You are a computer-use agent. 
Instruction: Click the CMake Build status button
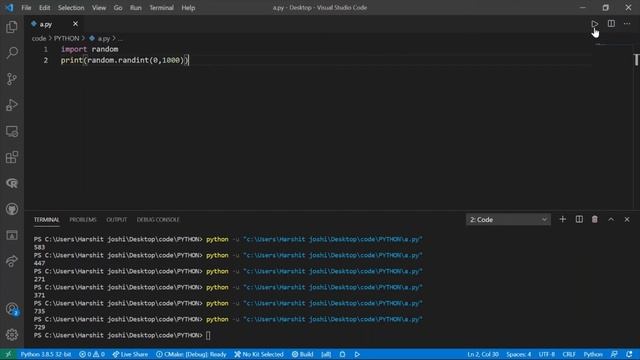click(302, 354)
